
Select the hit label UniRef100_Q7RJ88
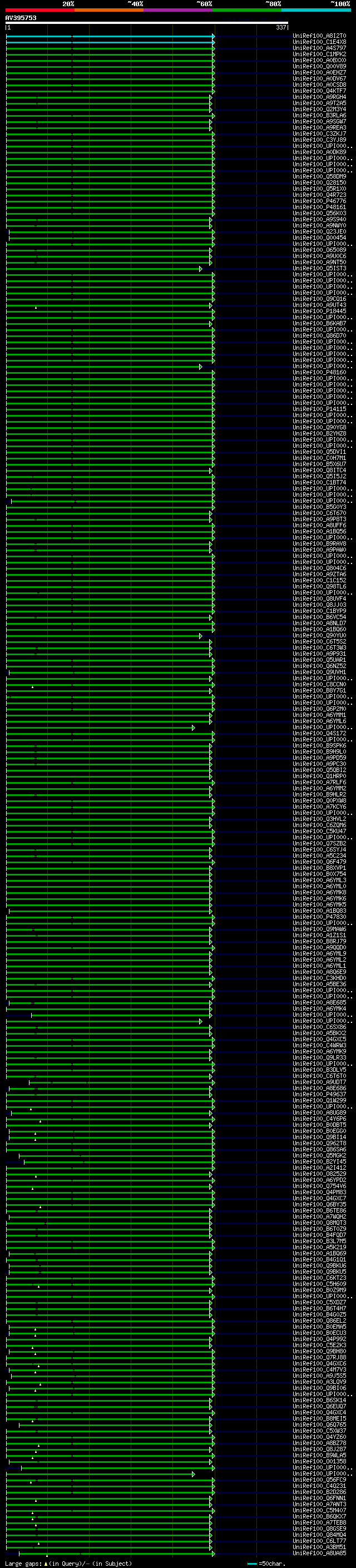click(319, 1357)
